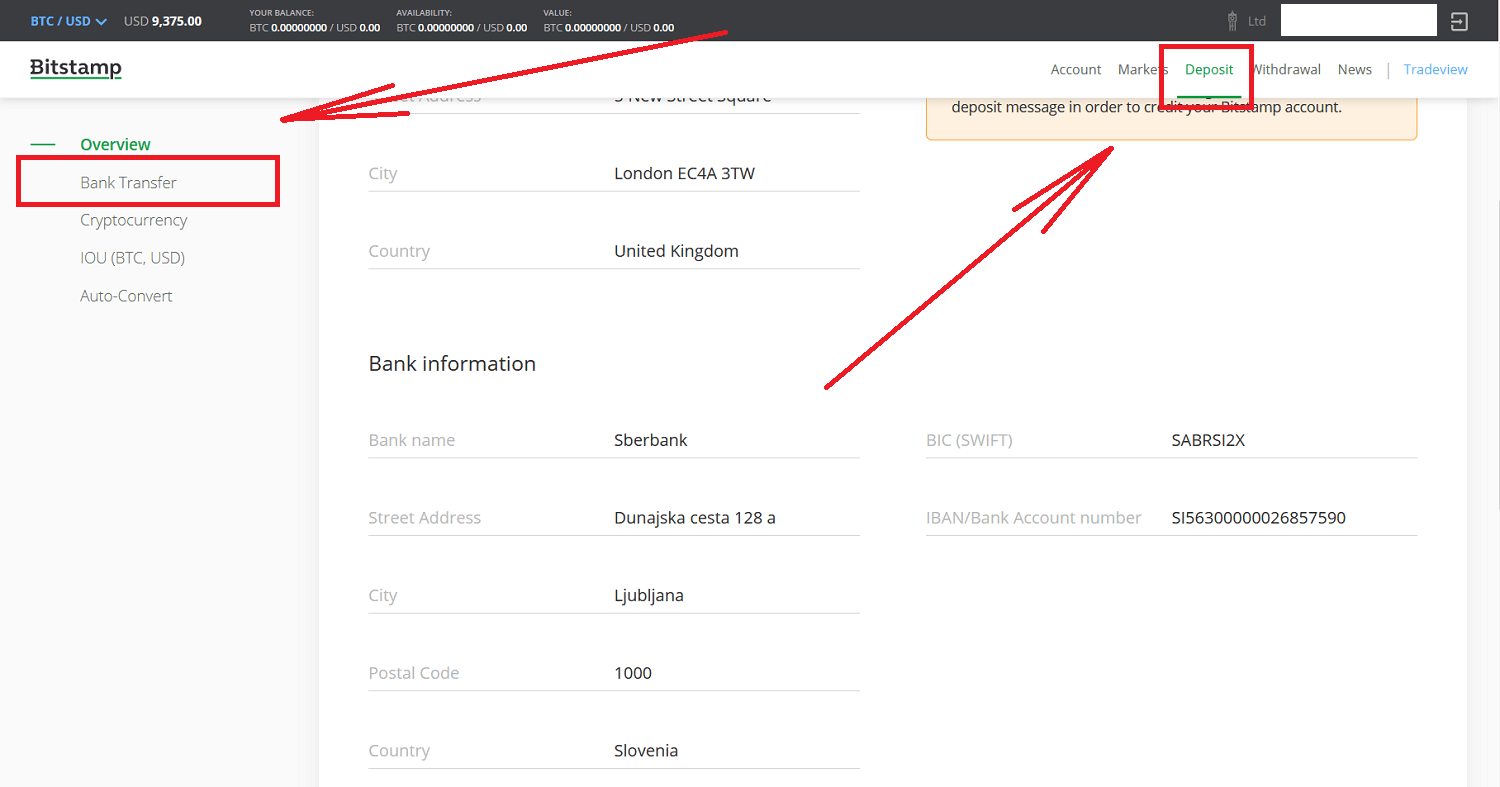The height and width of the screenshot is (787, 1500).
Task: Click the YOUR BALANCE label
Action: [x=282, y=12]
